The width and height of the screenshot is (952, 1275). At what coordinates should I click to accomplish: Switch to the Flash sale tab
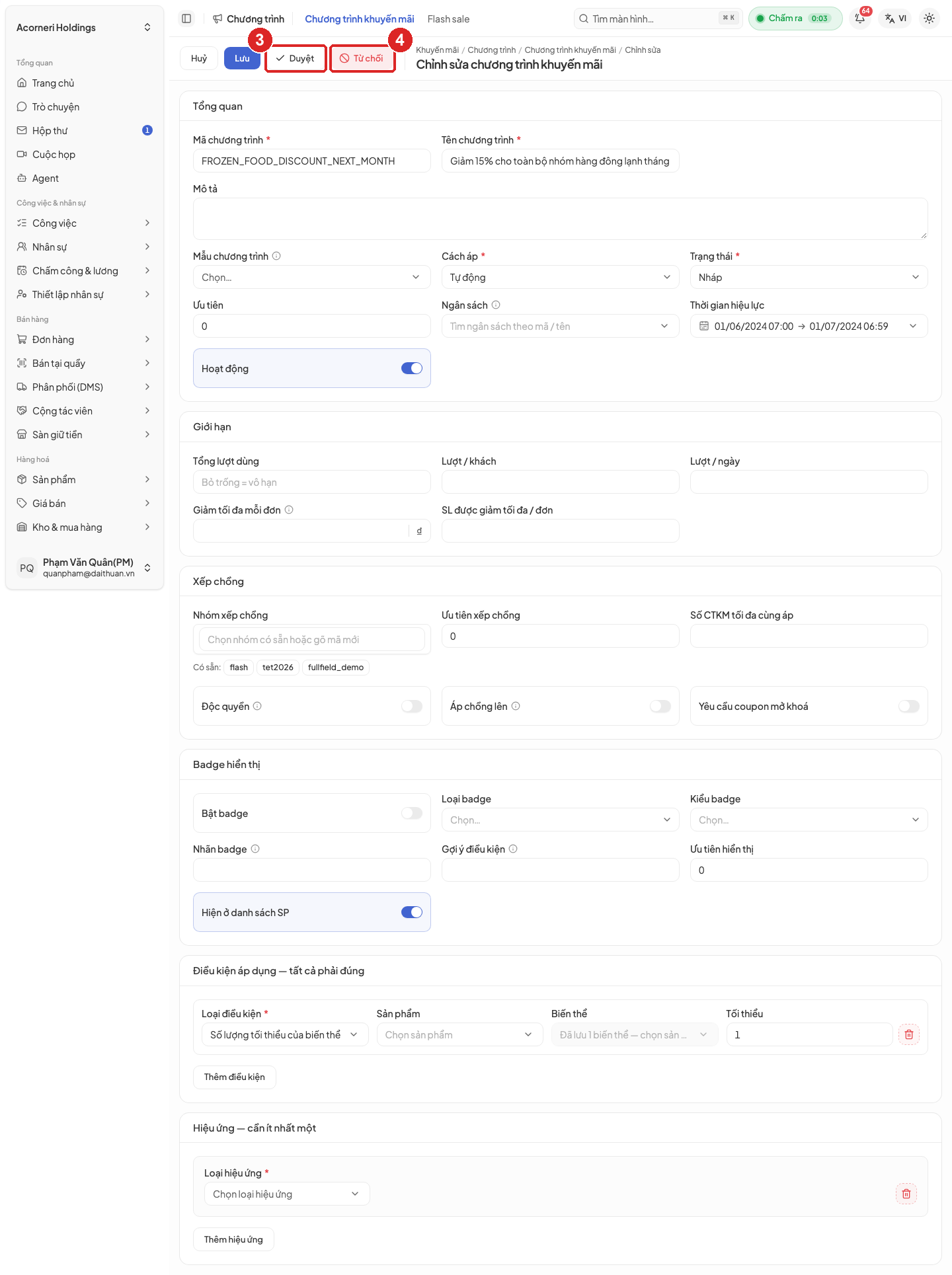(x=448, y=19)
